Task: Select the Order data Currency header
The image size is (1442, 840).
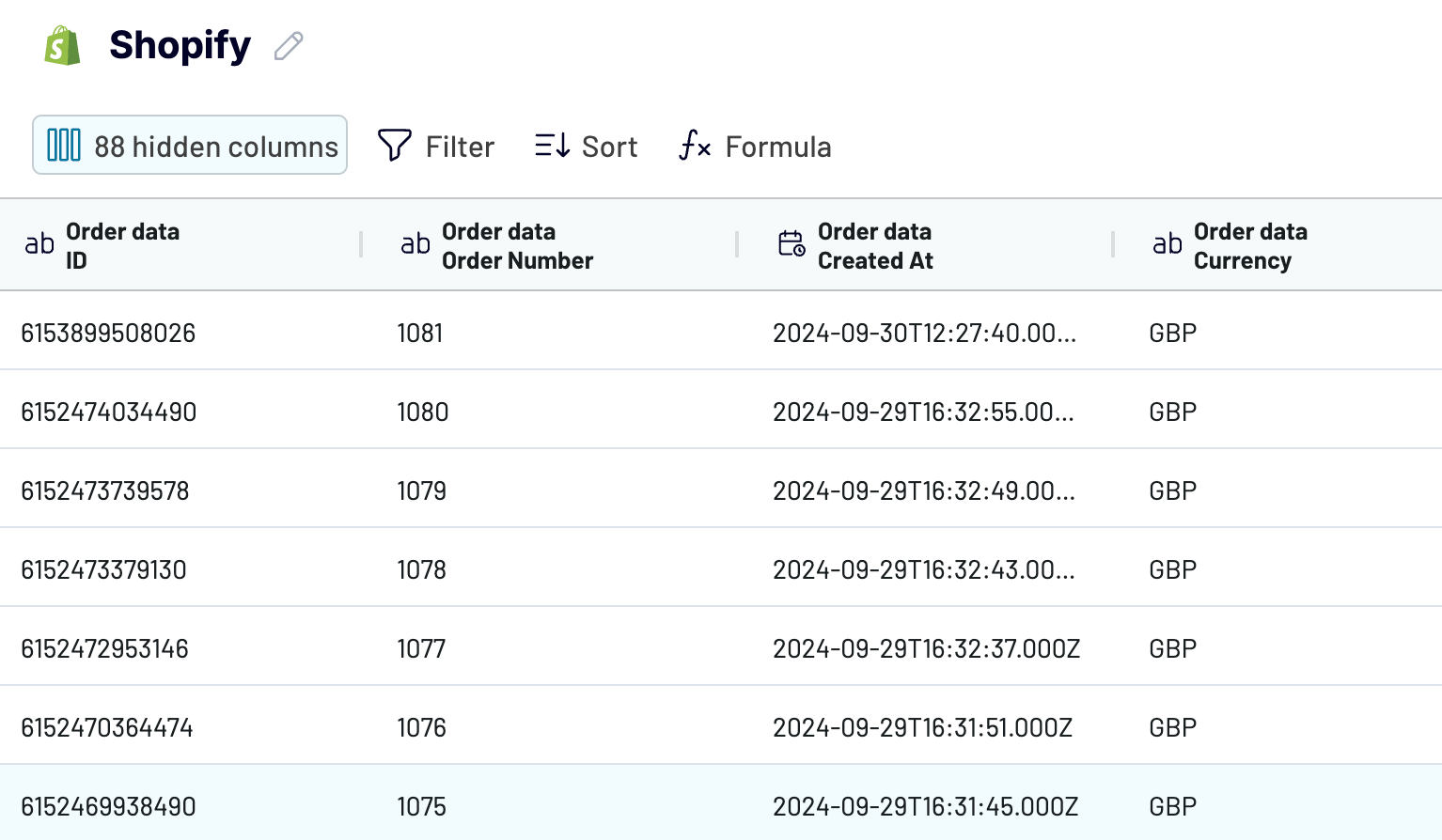Action: click(1277, 245)
